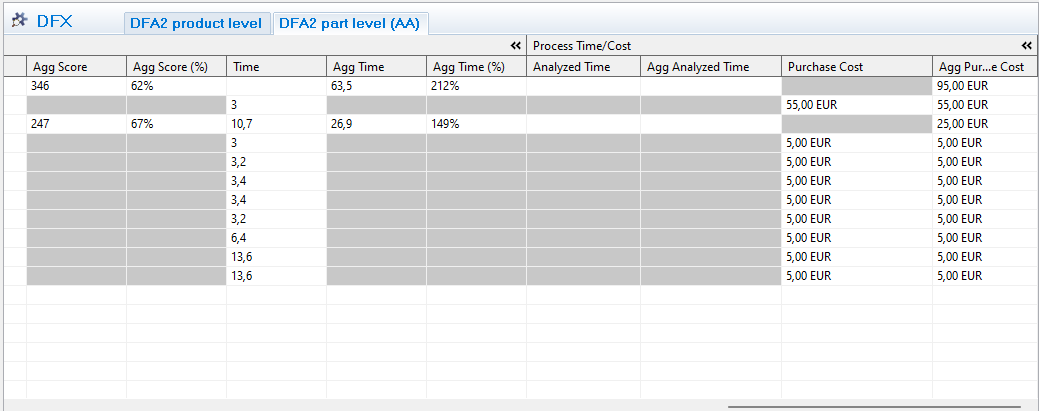
Task: Select the Time cell with value 10,7
Action: tap(276, 124)
